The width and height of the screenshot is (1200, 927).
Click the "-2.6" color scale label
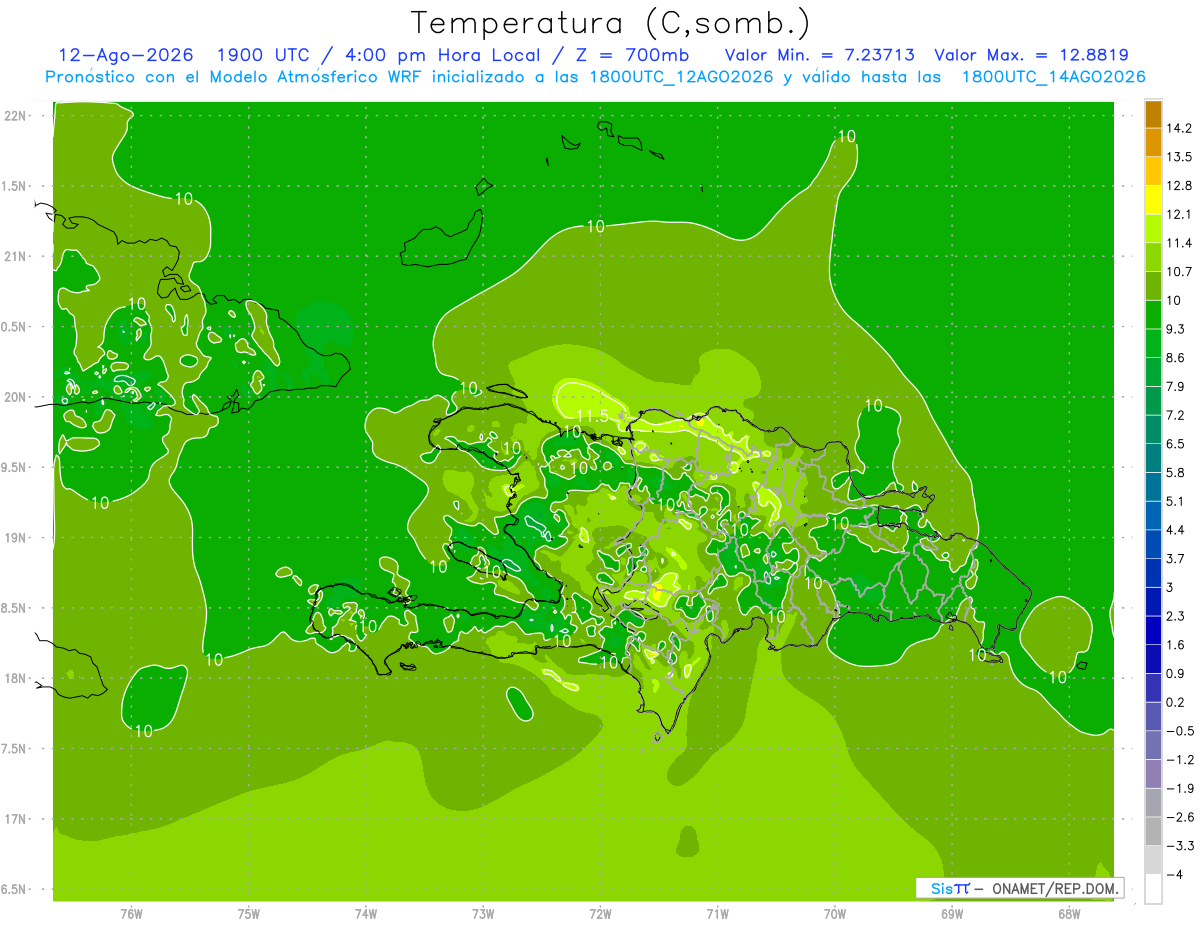coord(1180,817)
